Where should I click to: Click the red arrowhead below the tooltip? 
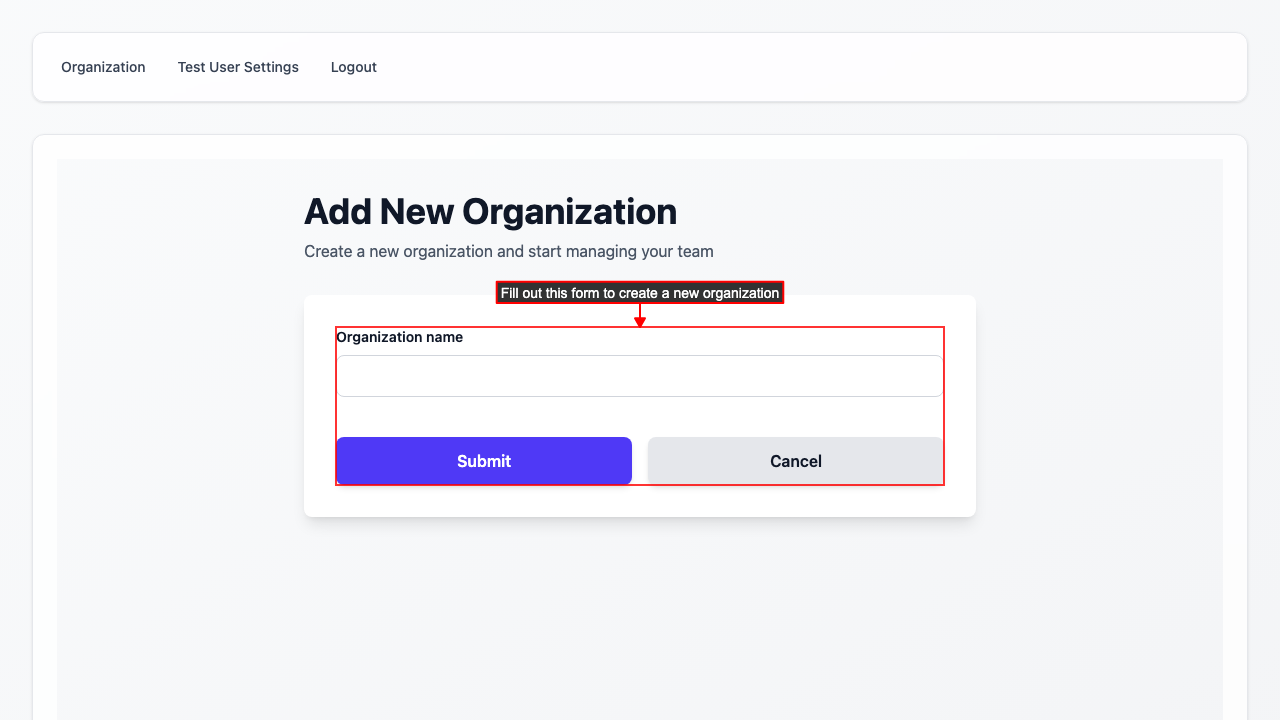click(640, 321)
